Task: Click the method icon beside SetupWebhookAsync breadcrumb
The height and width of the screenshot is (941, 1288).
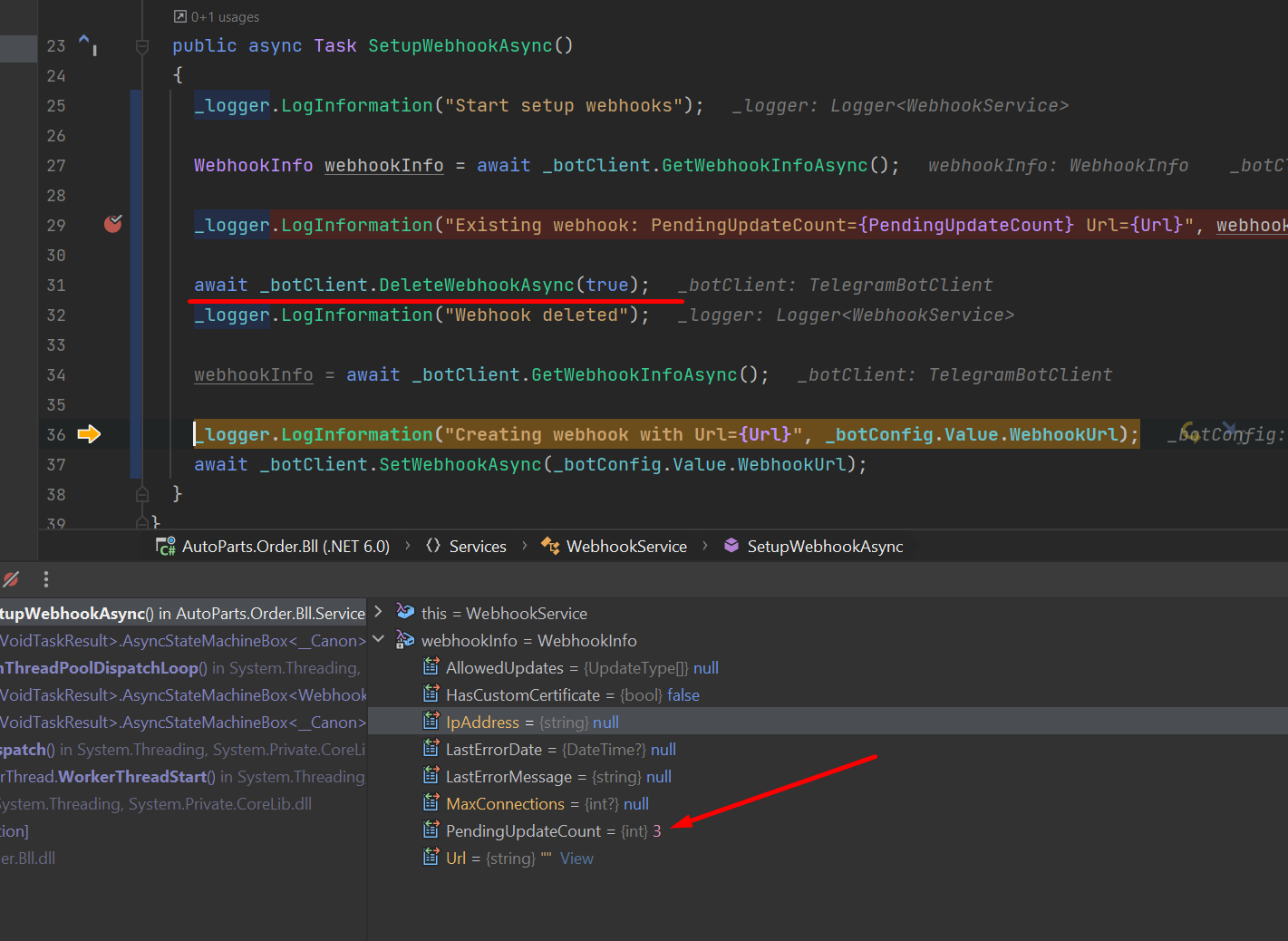Action: point(731,546)
